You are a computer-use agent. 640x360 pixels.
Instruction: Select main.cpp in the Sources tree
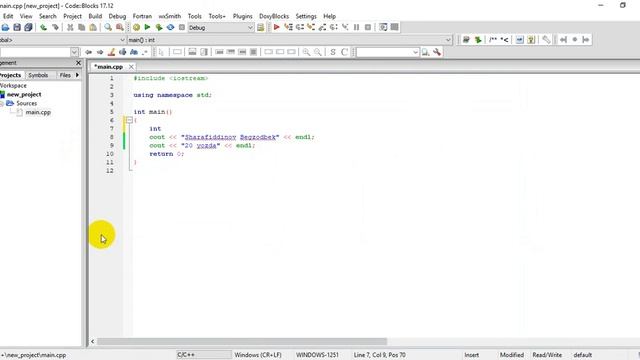tap(38, 112)
